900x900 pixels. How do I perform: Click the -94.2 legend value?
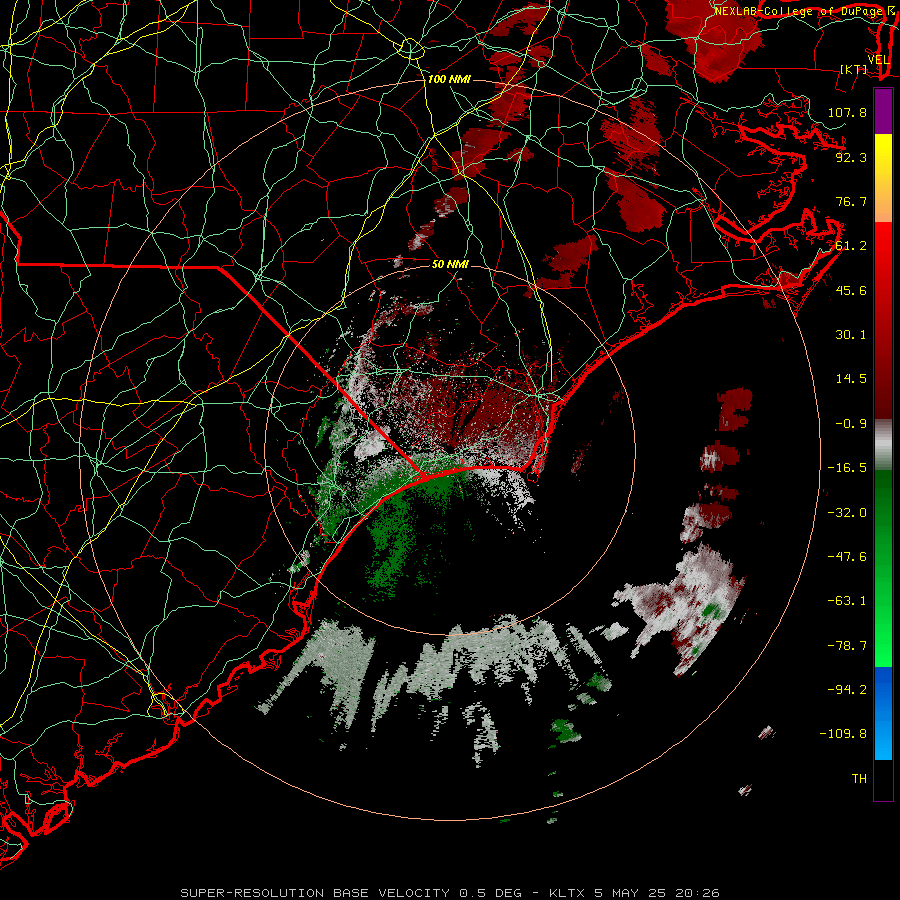pos(847,690)
